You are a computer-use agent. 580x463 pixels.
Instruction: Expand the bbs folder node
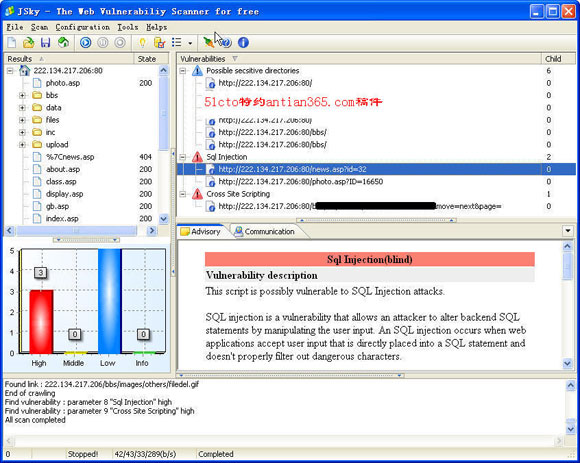click(22, 95)
